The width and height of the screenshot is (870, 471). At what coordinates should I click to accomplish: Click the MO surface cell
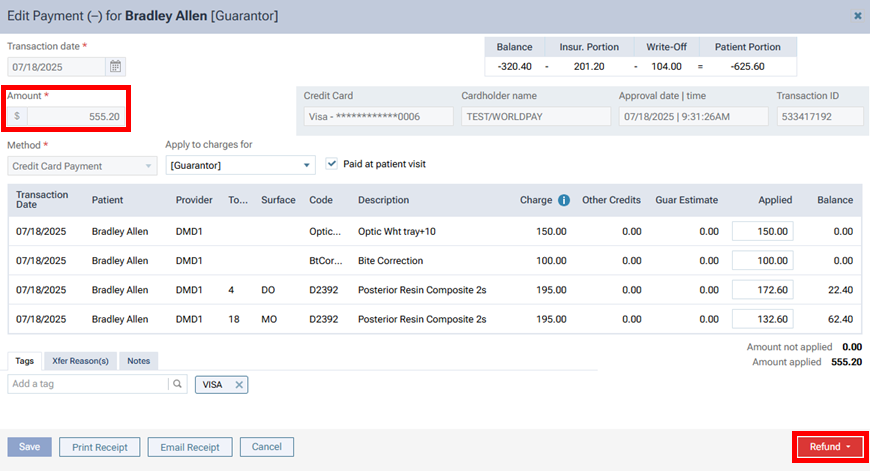(x=269, y=320)
